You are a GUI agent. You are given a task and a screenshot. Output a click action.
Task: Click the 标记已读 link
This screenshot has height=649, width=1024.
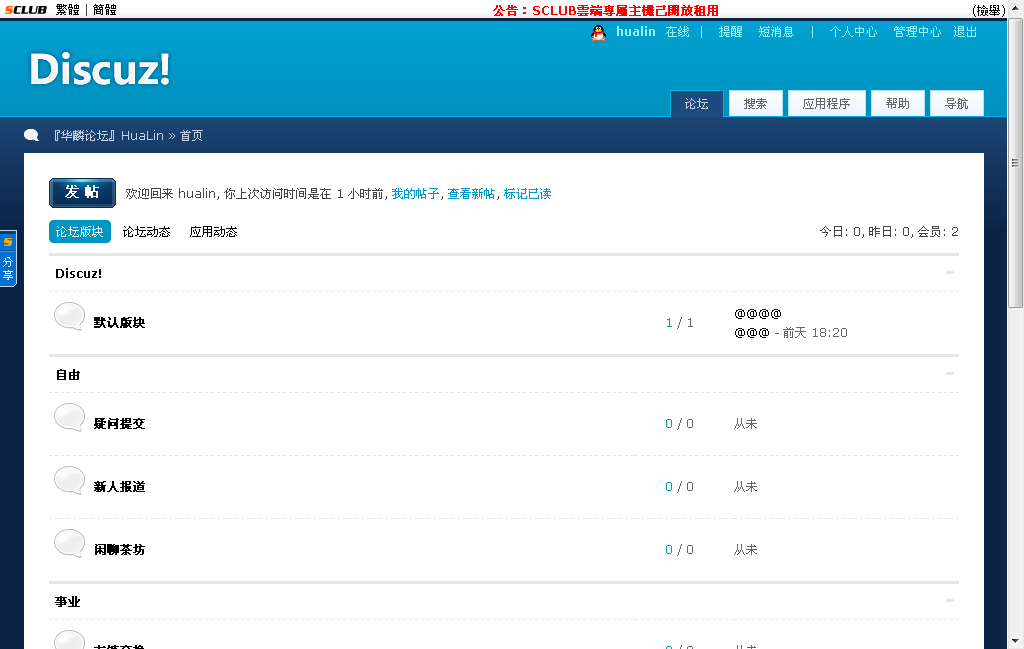(x=527, y=194)
